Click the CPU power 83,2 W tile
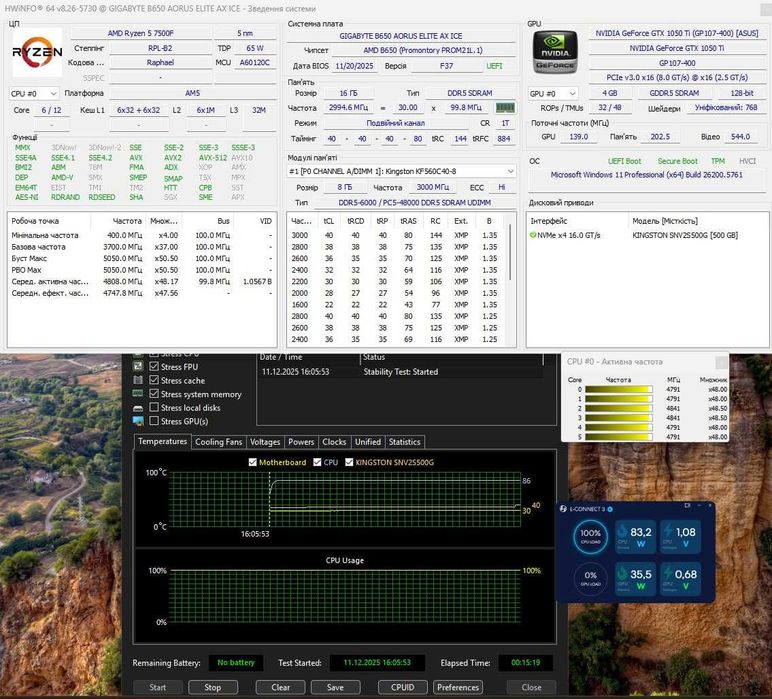Image resolution: width=772 pixels, height=699 pixels. click(x=636, y=538)
